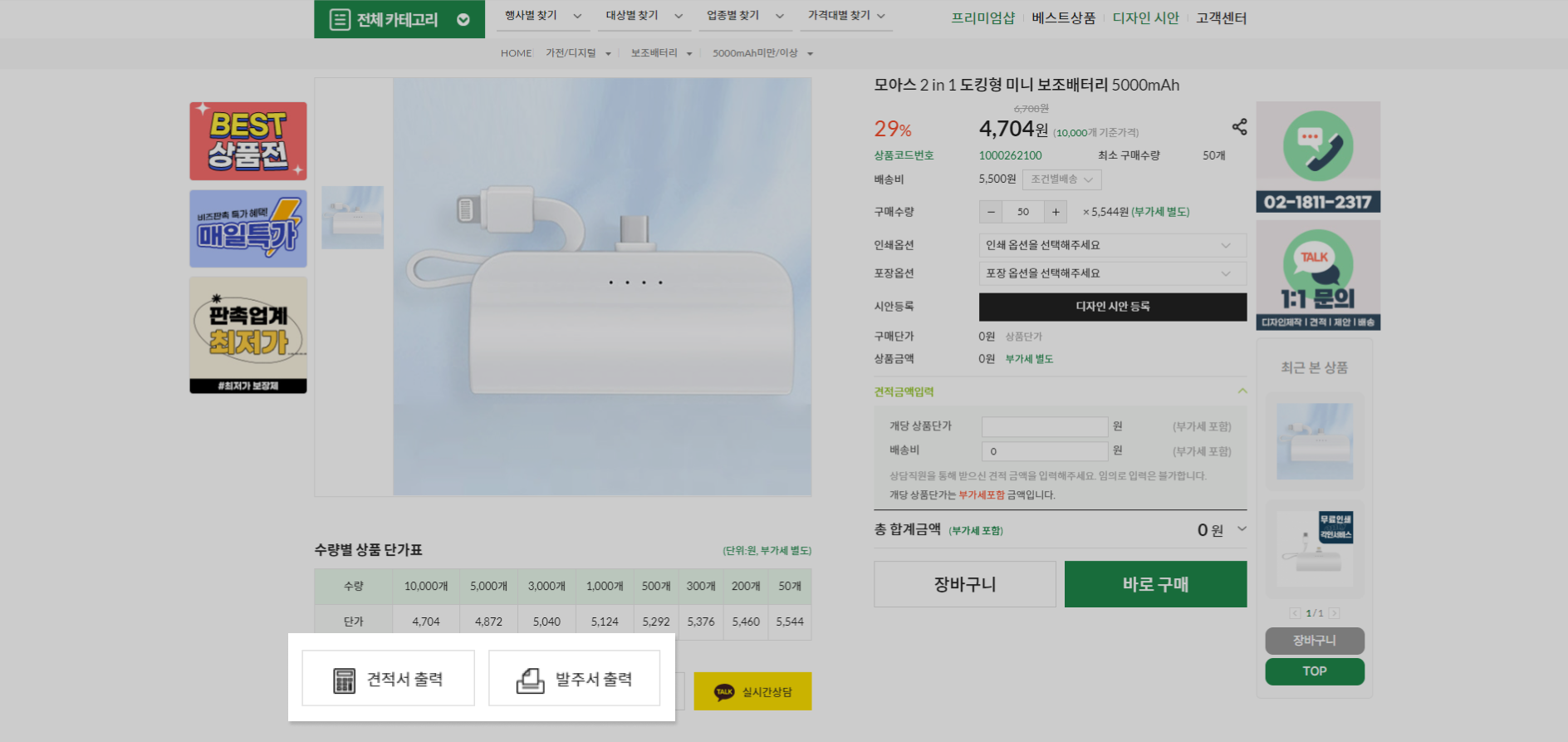
Task: View the main product battery image
Action: (x=602, y=287)
